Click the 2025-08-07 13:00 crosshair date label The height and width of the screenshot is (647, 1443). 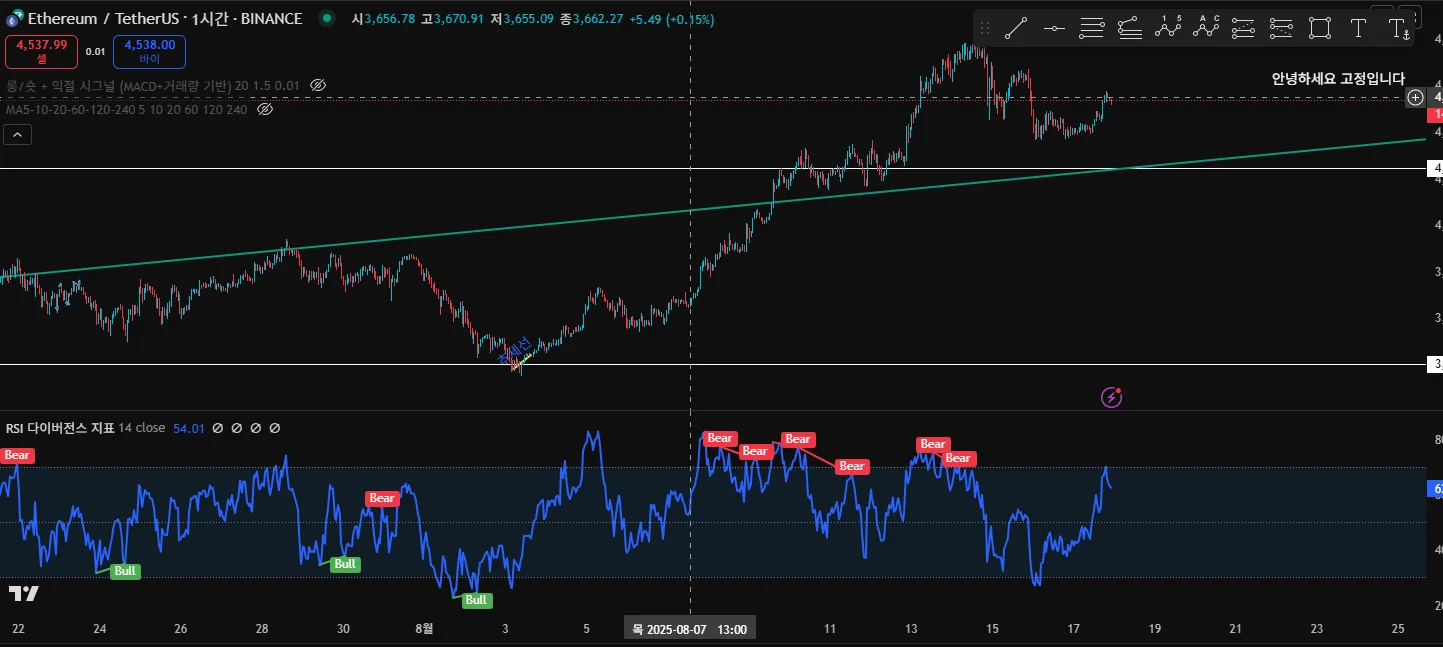pos(690,629)
